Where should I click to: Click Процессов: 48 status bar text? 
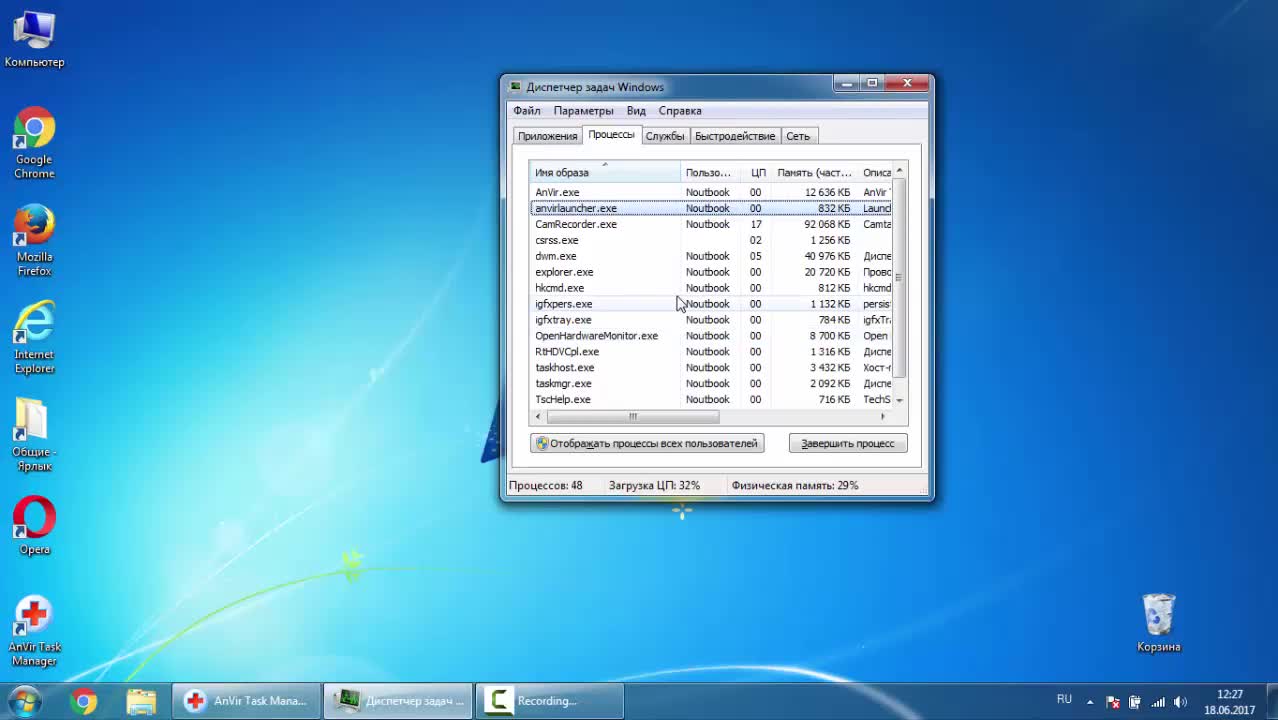click(546, 486)
